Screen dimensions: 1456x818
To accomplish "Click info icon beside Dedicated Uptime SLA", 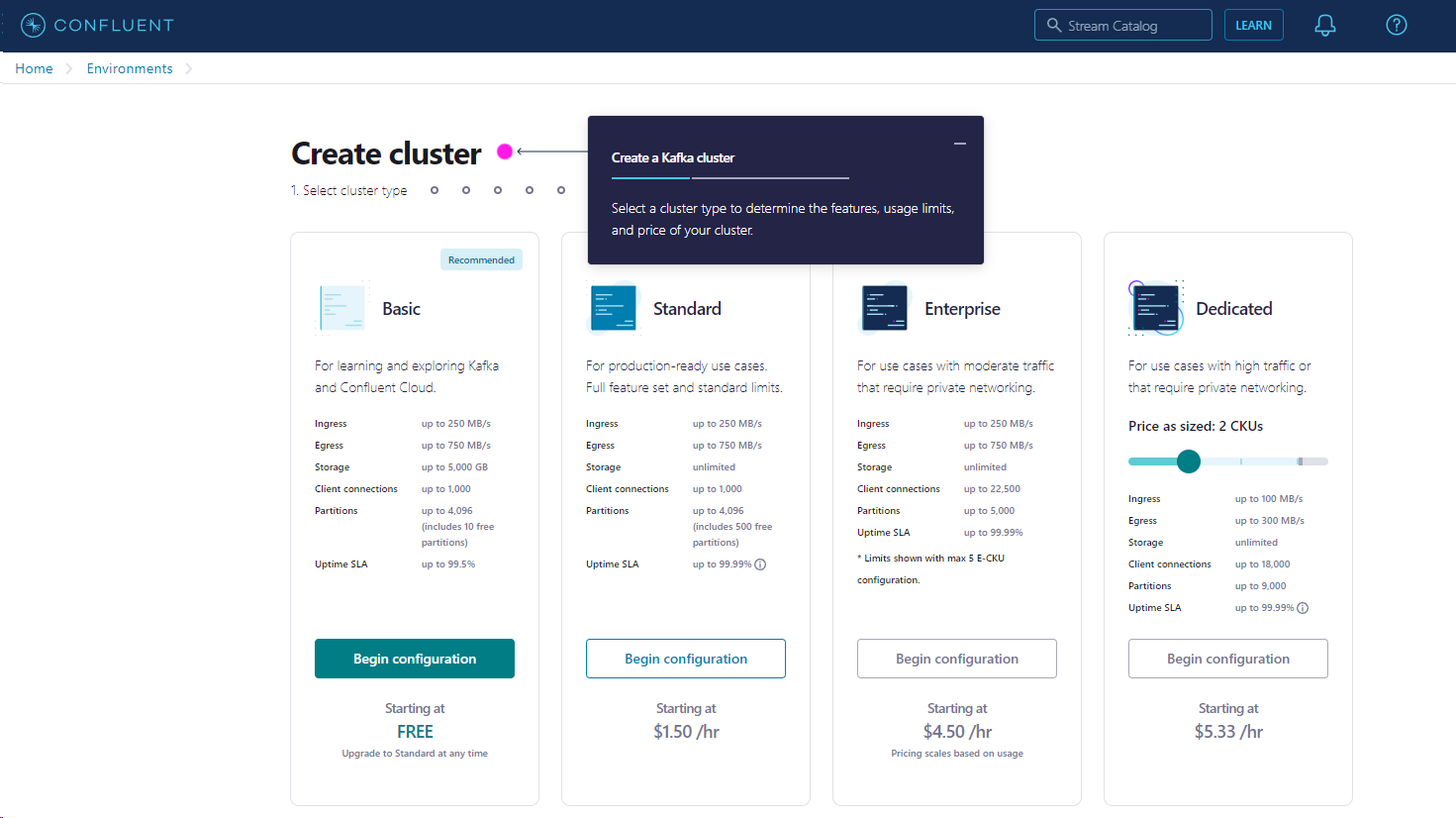I will 1303,608.
